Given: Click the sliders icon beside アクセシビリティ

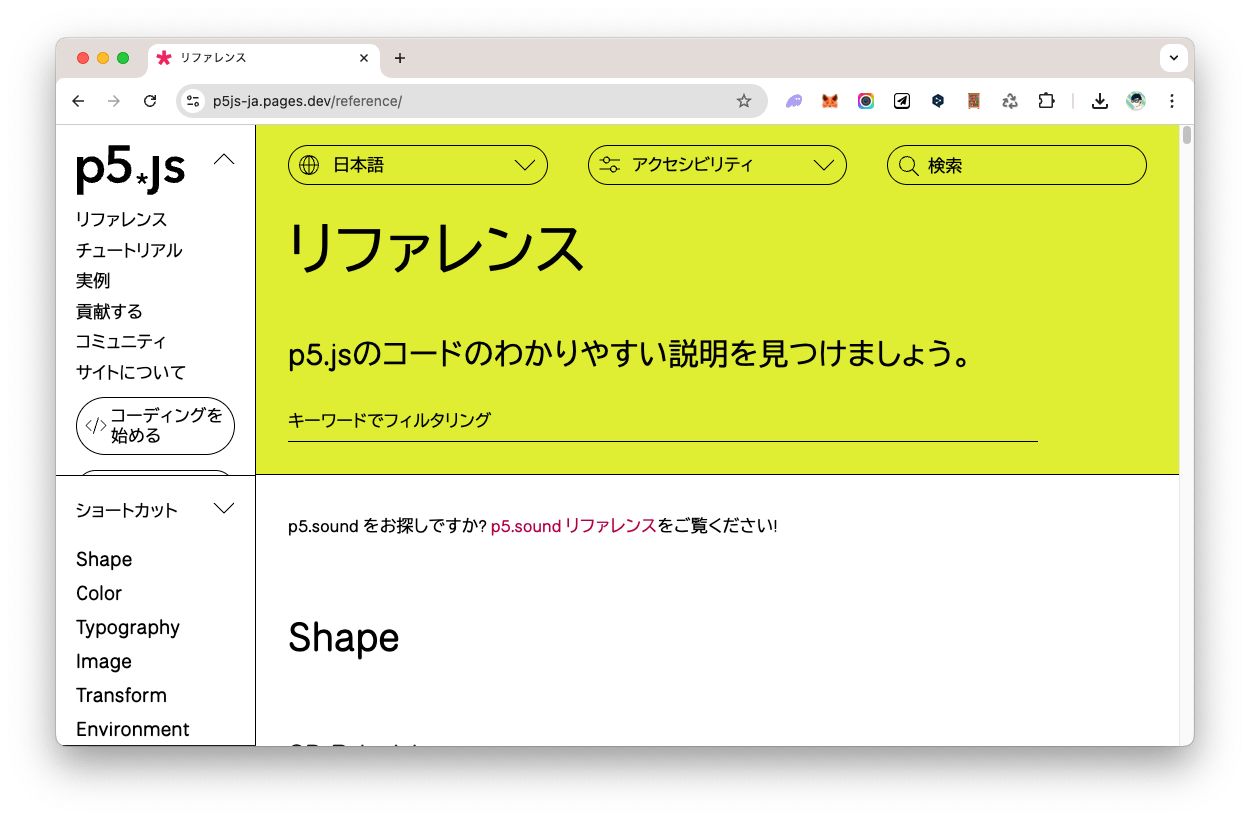Looking at the screenshot, I should coord(610,166).
